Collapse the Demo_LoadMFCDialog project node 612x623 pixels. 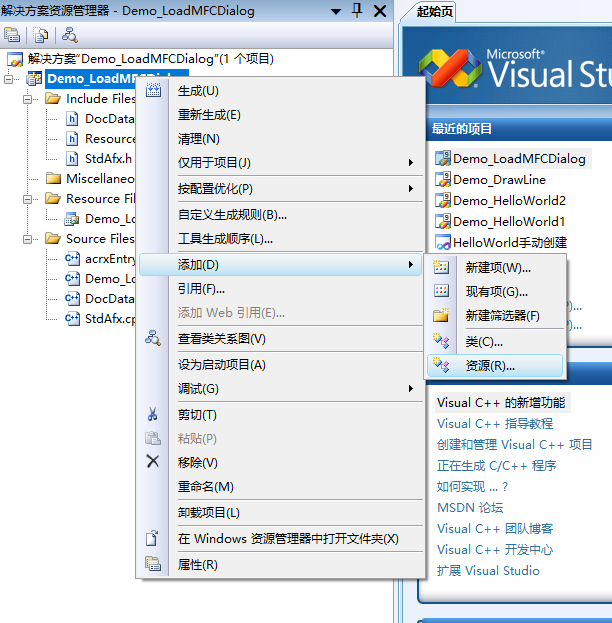8,79
